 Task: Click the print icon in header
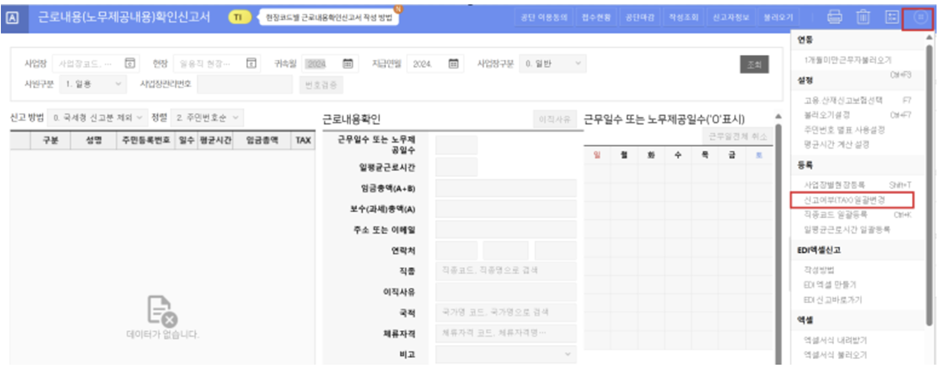(834, 17)
